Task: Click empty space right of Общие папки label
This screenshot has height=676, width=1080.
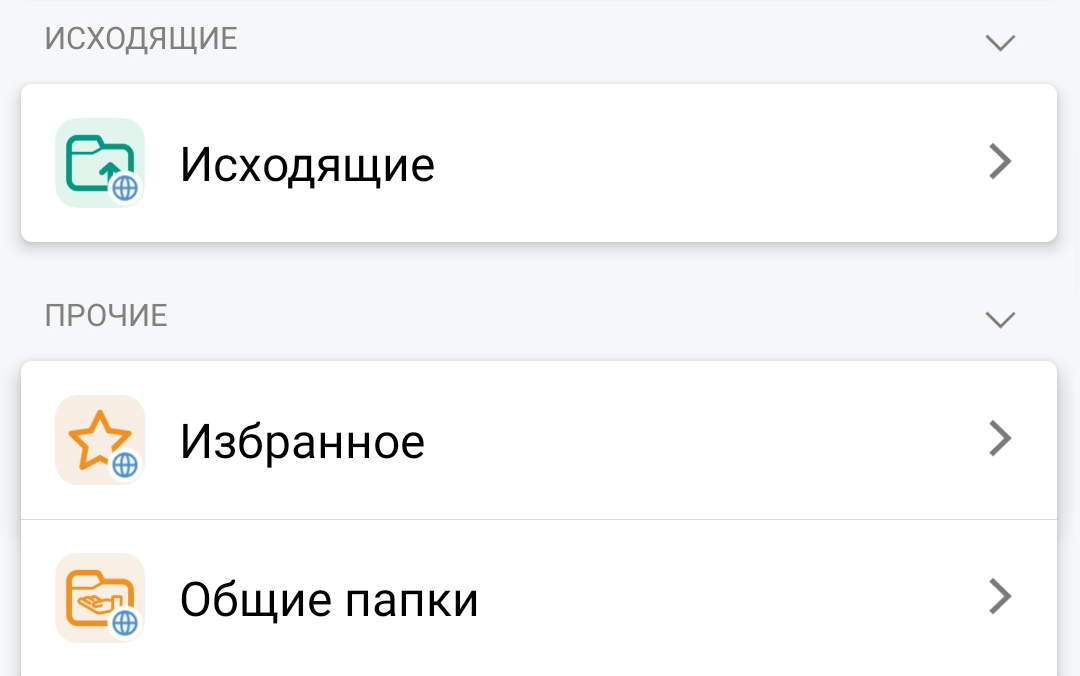Action: 720,598
